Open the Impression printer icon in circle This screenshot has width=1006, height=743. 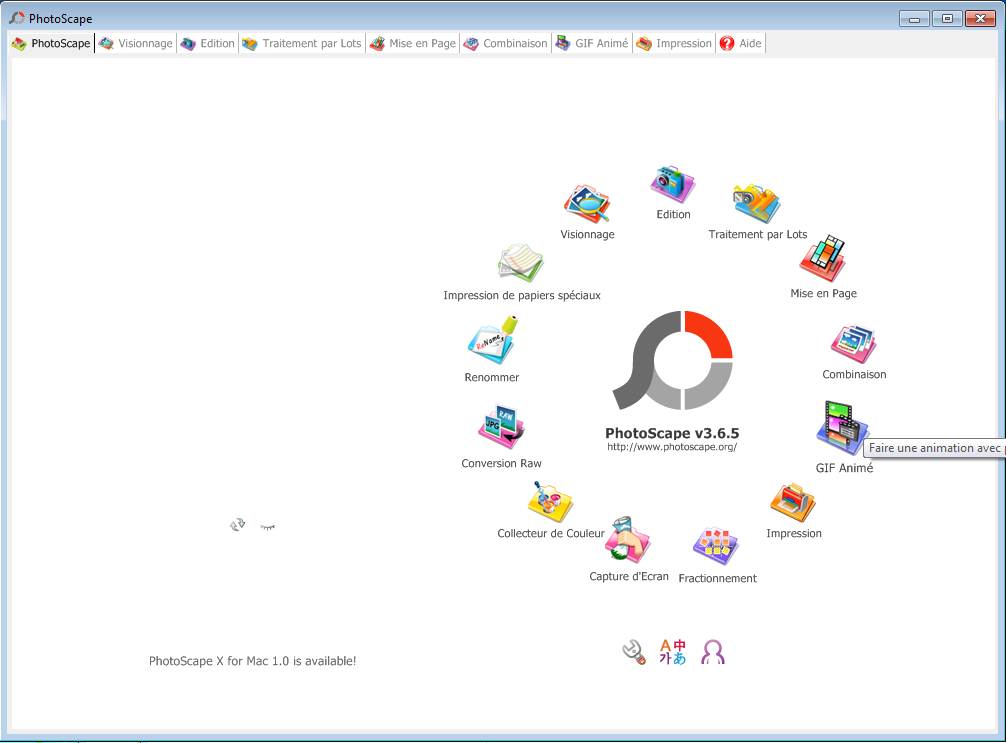pyautogui.click(x=793, y=502)
